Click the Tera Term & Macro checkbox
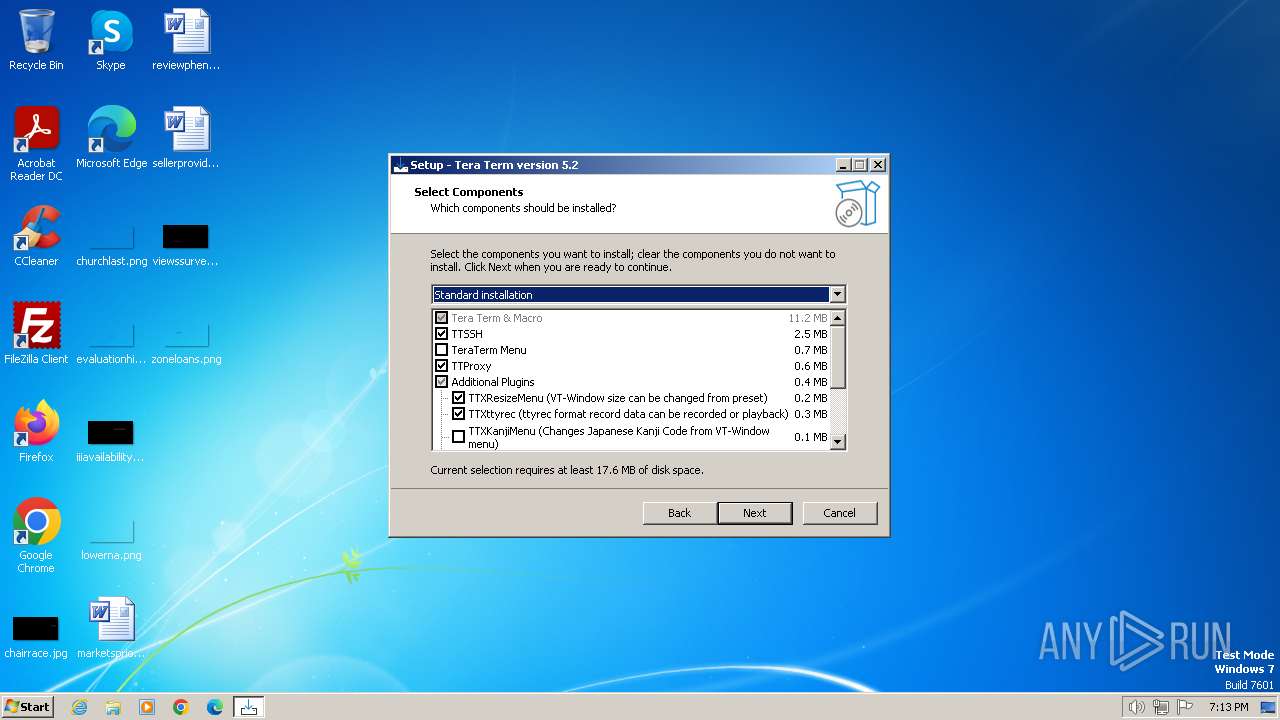 pyautogui.click(x=441, y=318)
